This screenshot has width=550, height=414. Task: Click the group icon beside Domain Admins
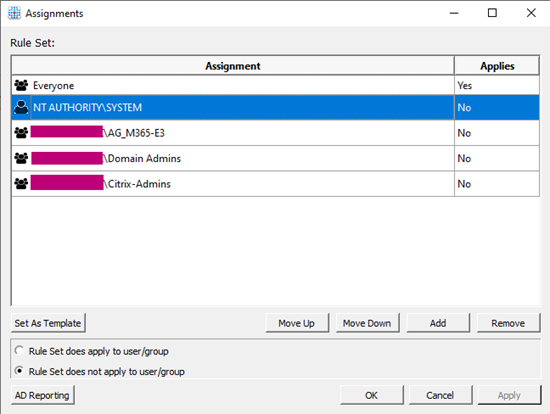click(21, 158)
